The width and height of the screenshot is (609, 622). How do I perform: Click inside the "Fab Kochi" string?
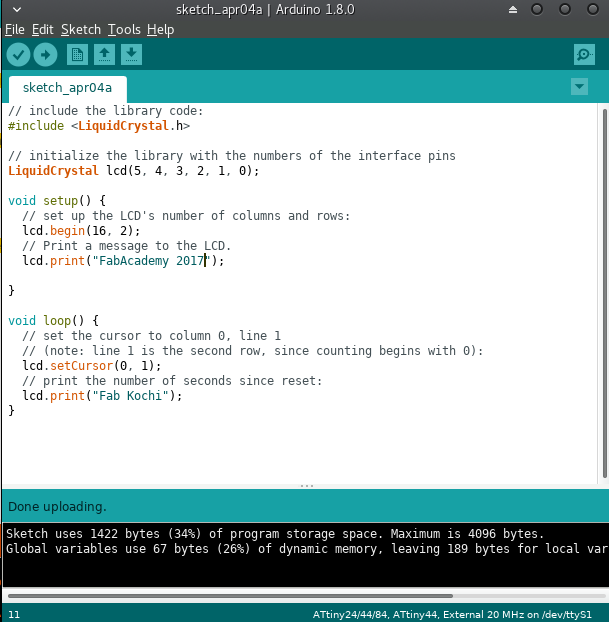131,396
